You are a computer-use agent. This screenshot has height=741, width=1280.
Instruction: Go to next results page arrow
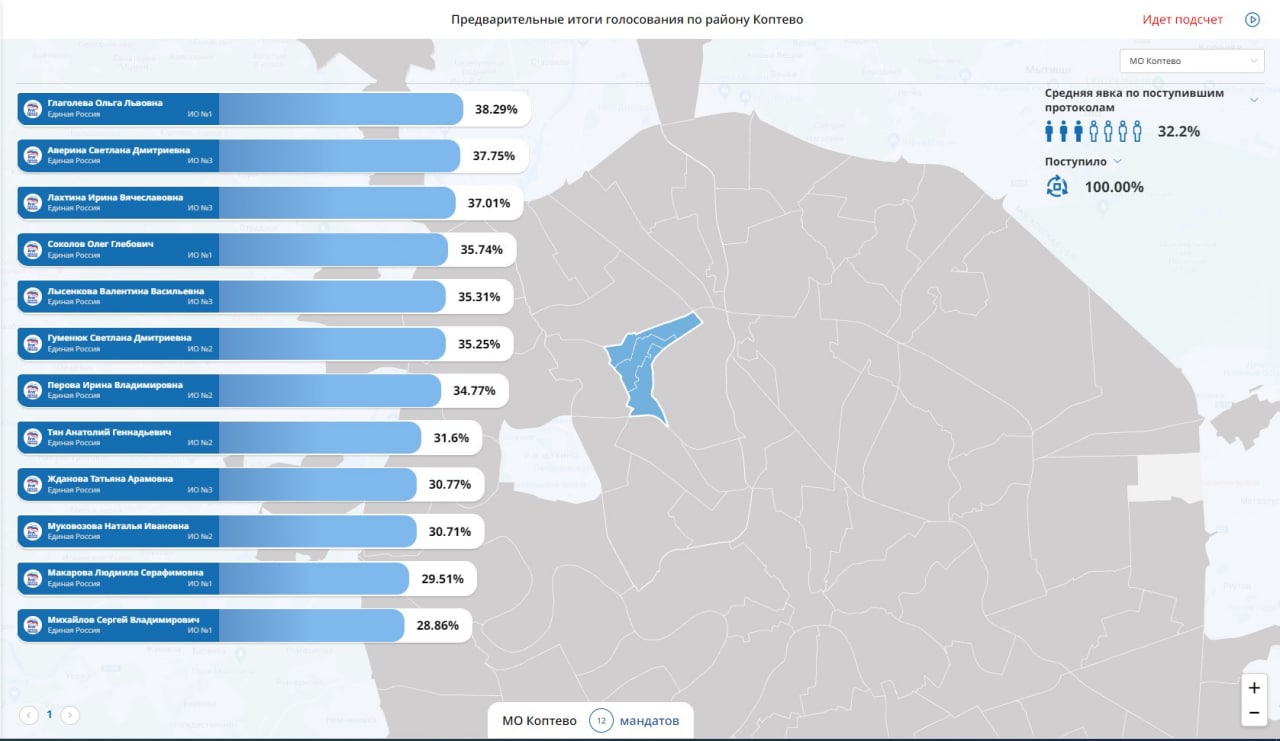pos(70,715)
